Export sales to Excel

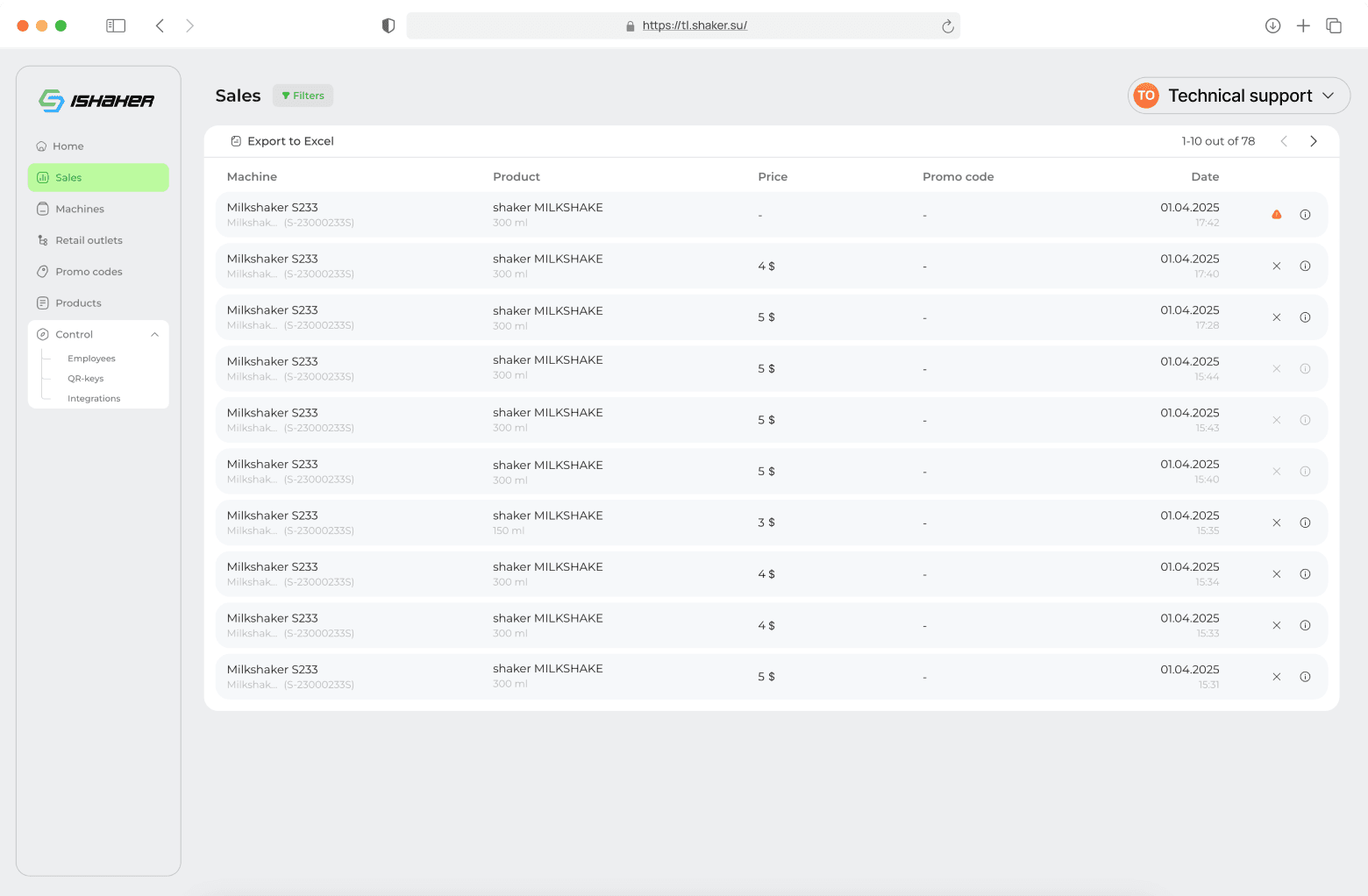[282, 141]
